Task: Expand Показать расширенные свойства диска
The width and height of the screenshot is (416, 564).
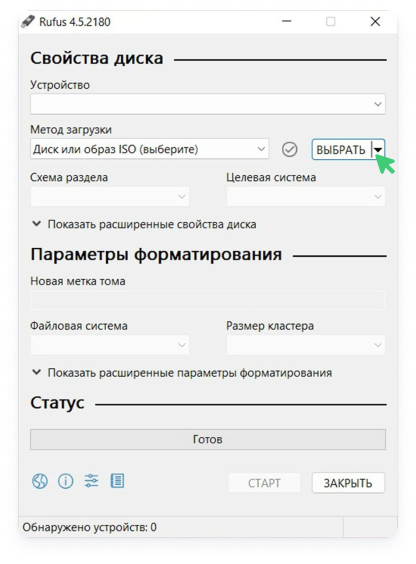Action: [144, 224]
